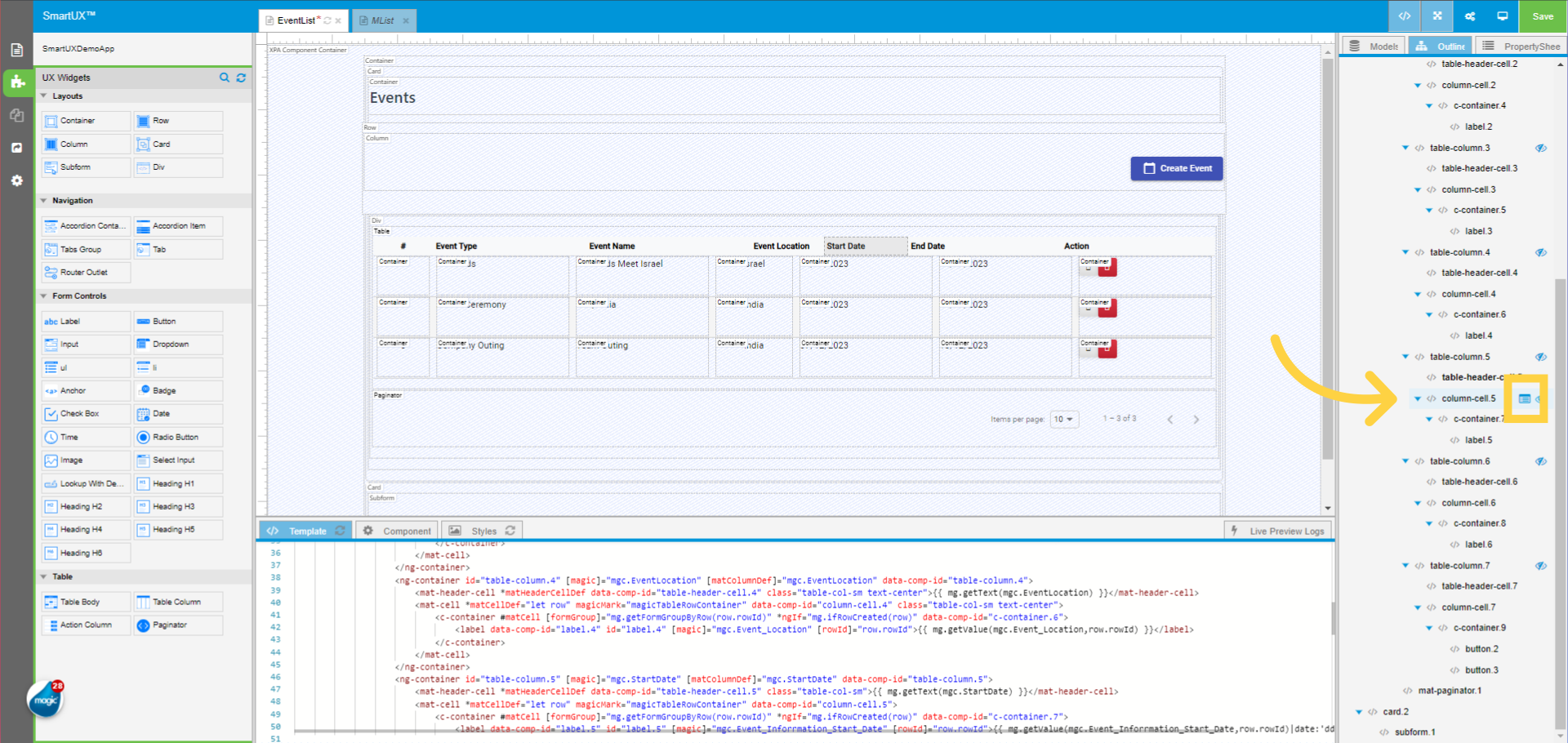The height and width of the screenshot is (743, 1568).
Task: Open the gears settings icon on the blue toolbar
Action: 1469,16
